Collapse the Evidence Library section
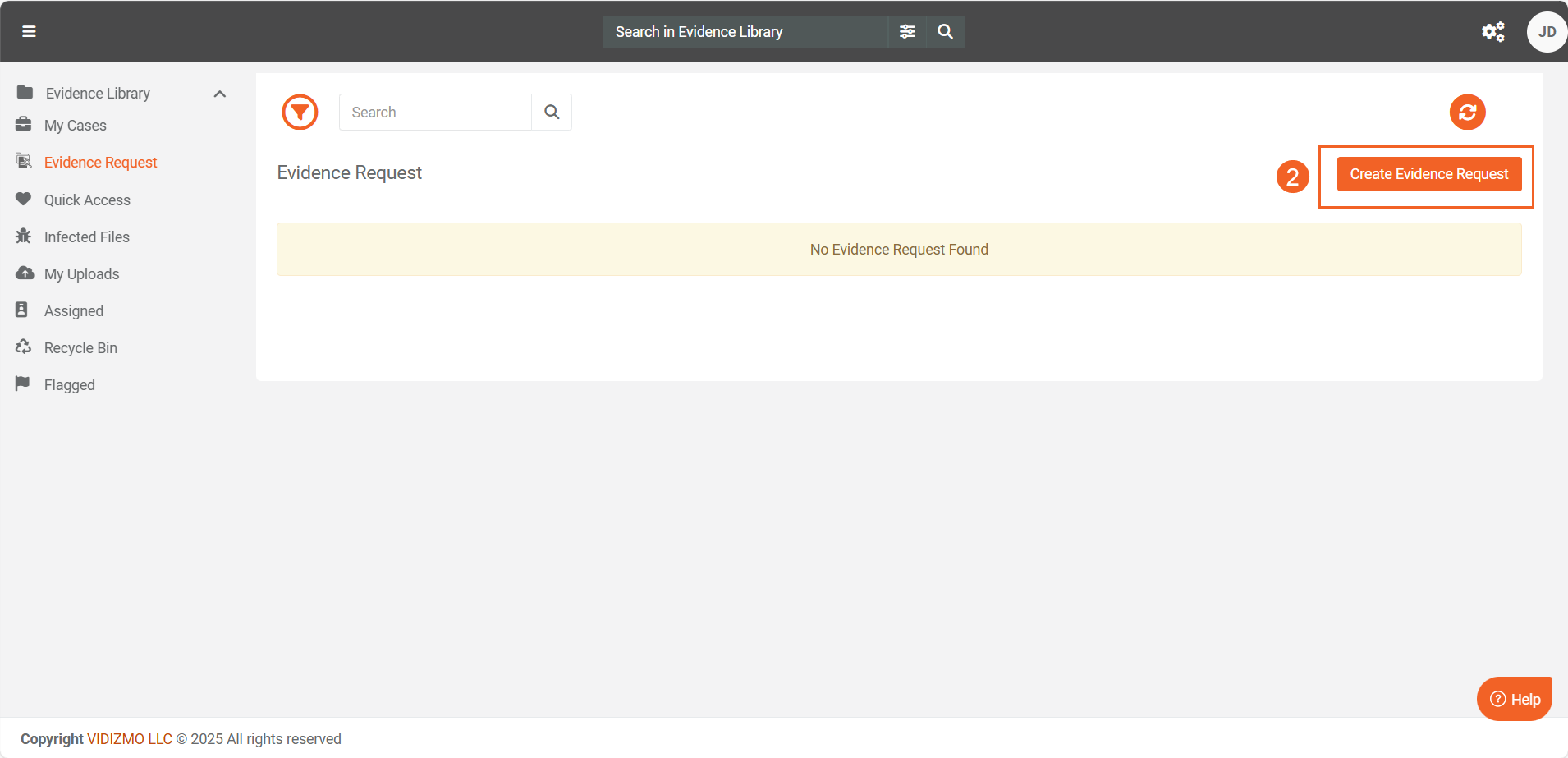Viewport: 1568px width, 758px height. [219, 94]
